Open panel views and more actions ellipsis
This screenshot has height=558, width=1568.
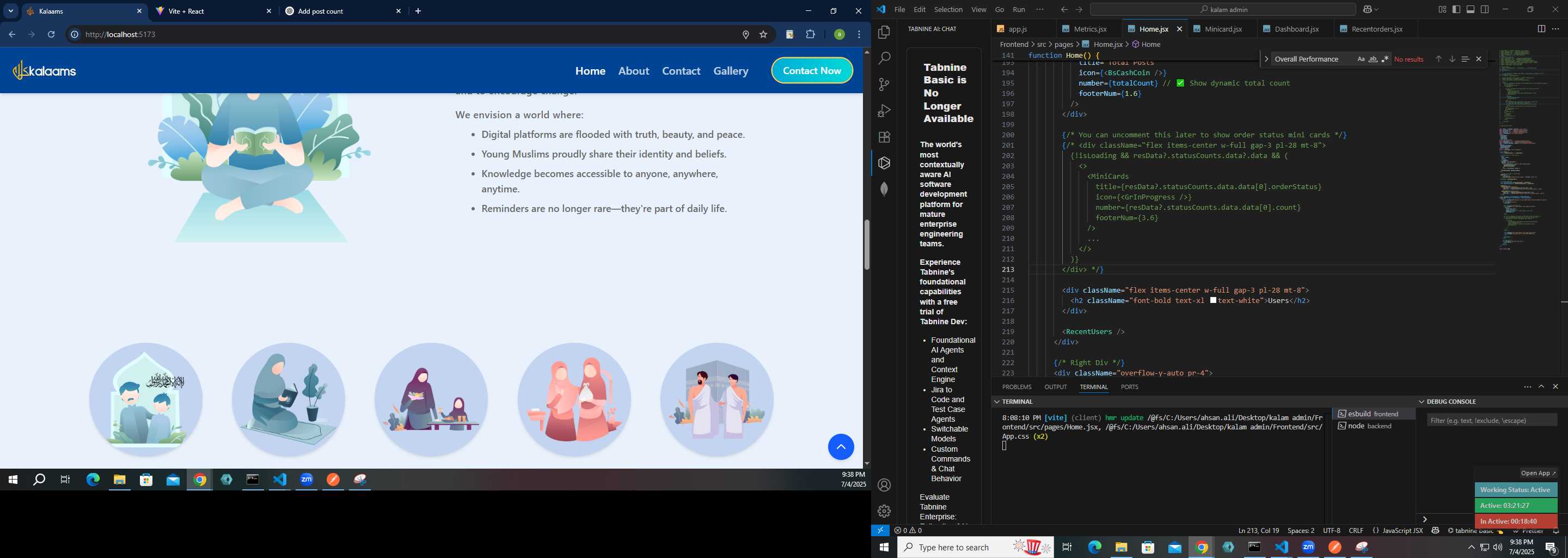(x=1527, y=387)
